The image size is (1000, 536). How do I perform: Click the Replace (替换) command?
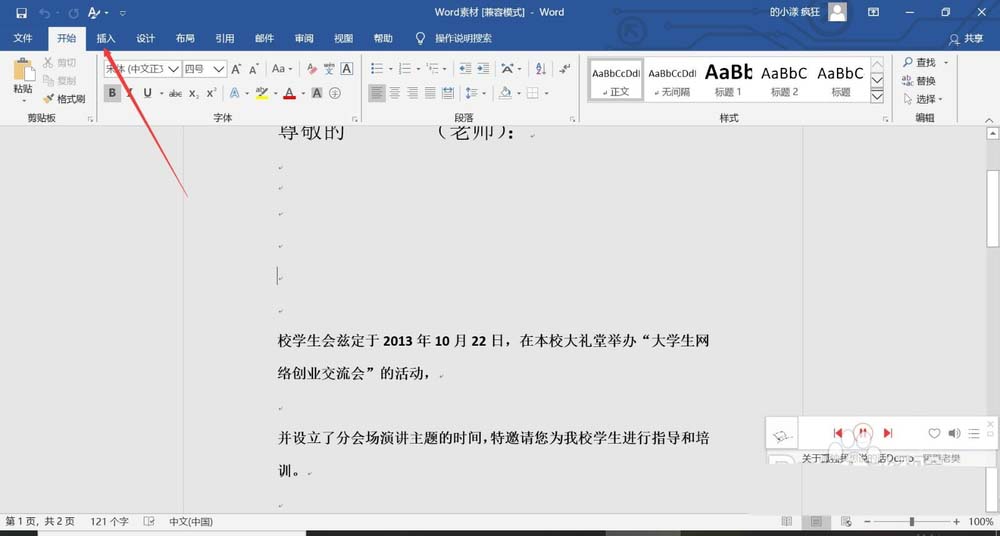point(919,81)
